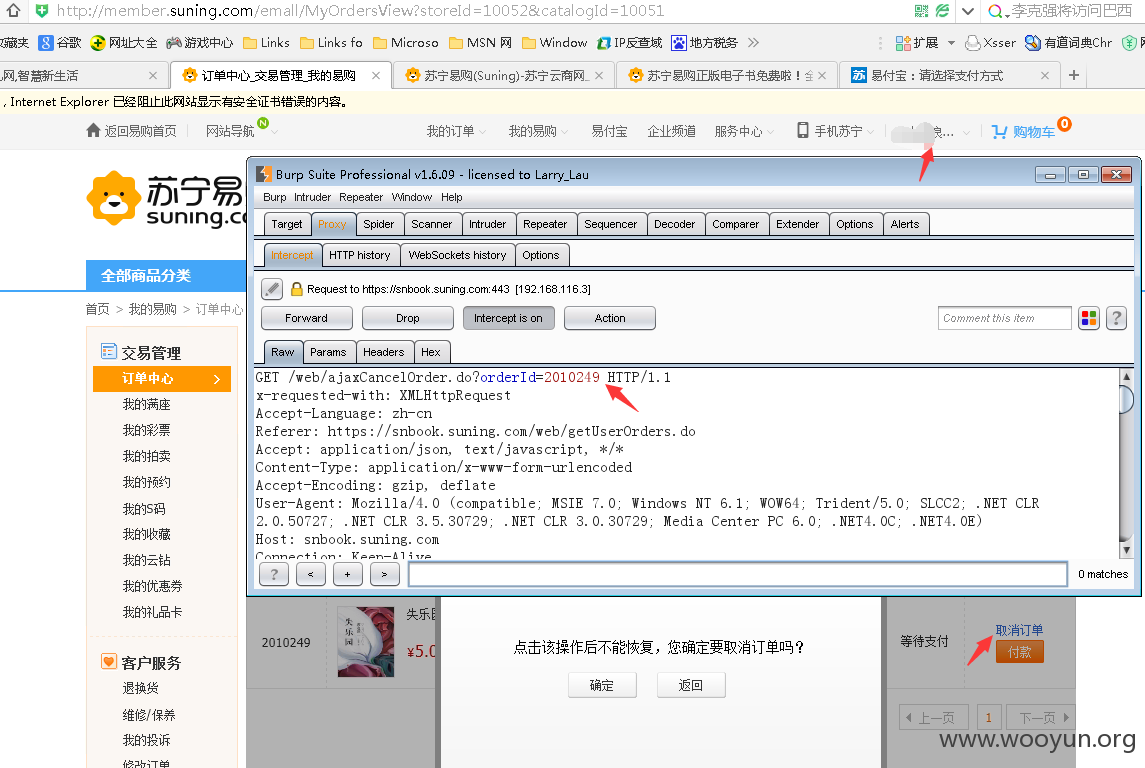Click the browser home icon
The image size is (1145, 768).
pyautogui.click(x=13, y=10)
